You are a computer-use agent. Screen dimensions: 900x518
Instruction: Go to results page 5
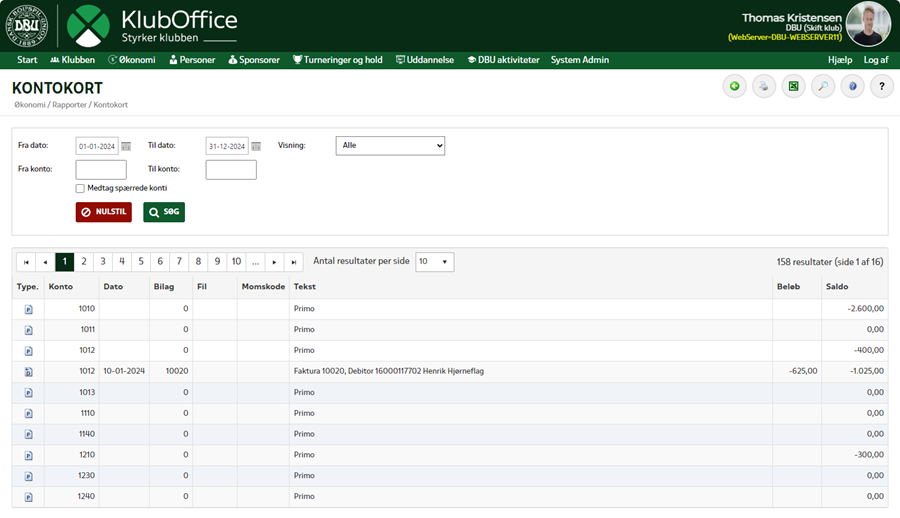[x=141, y=262]
